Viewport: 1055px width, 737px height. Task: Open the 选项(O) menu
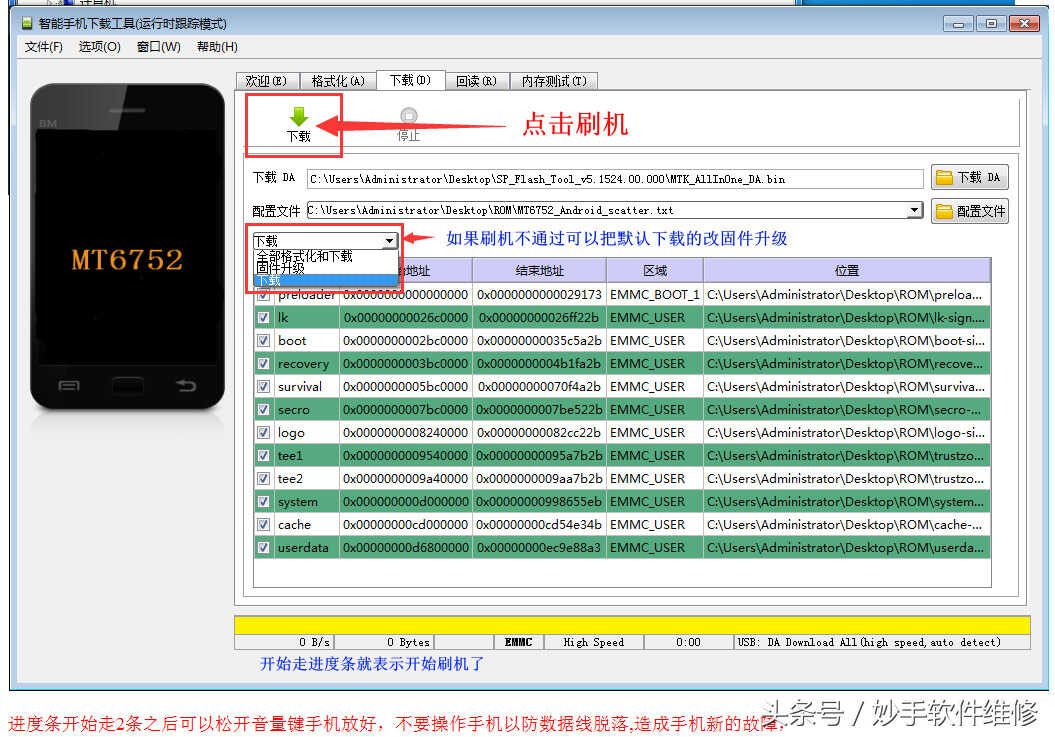[99, 47]
